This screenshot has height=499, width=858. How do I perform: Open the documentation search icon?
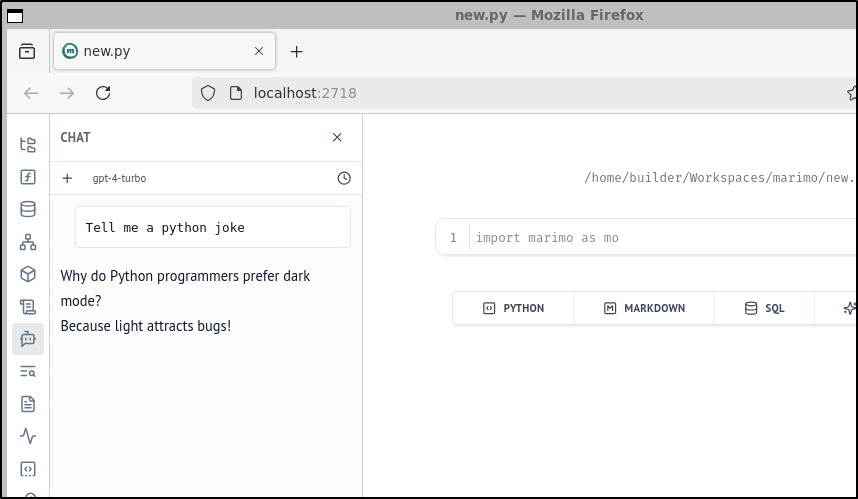[x=28, y=372]
